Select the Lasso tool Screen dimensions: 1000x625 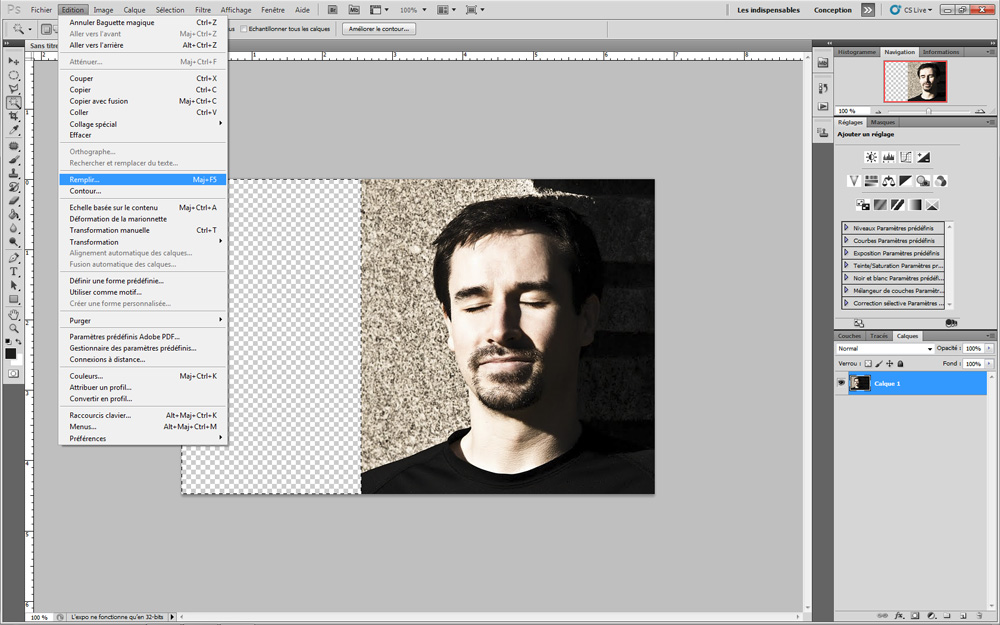(14, 89)
